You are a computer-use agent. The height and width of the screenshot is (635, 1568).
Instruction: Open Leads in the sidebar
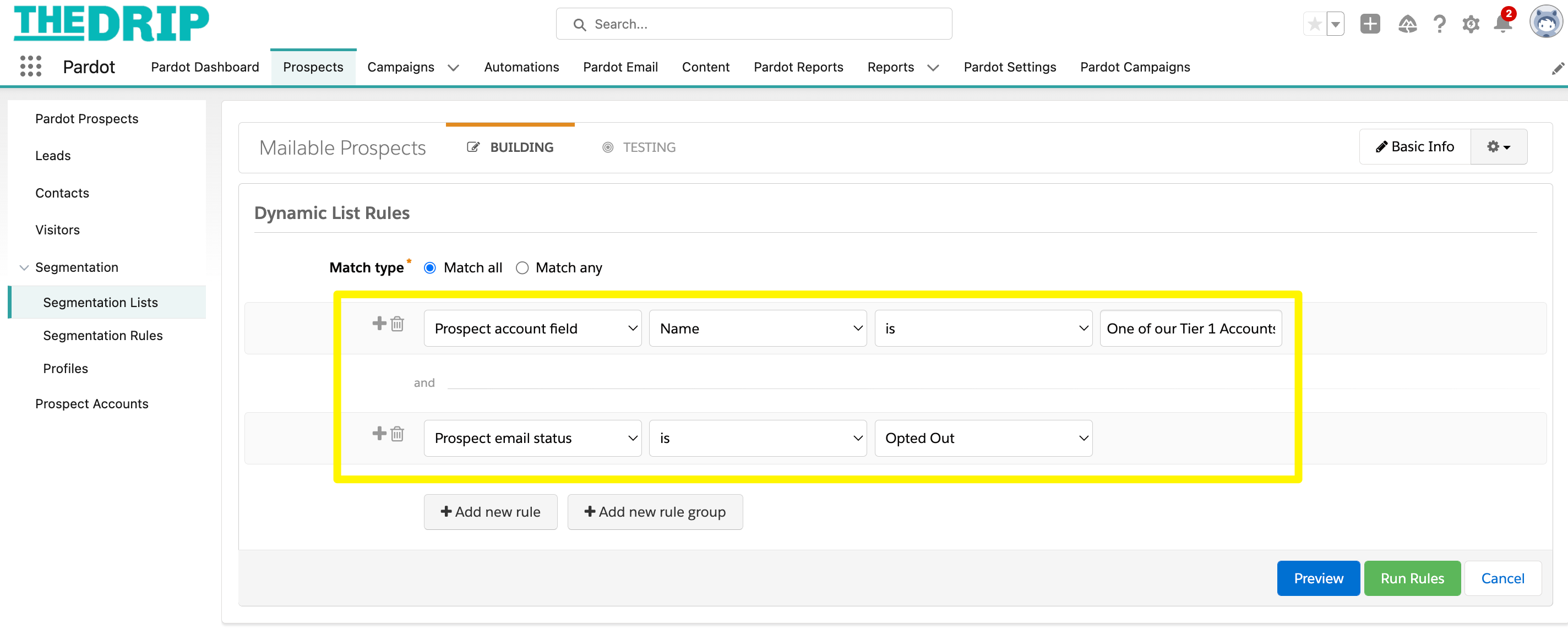[x=53, y=156]
